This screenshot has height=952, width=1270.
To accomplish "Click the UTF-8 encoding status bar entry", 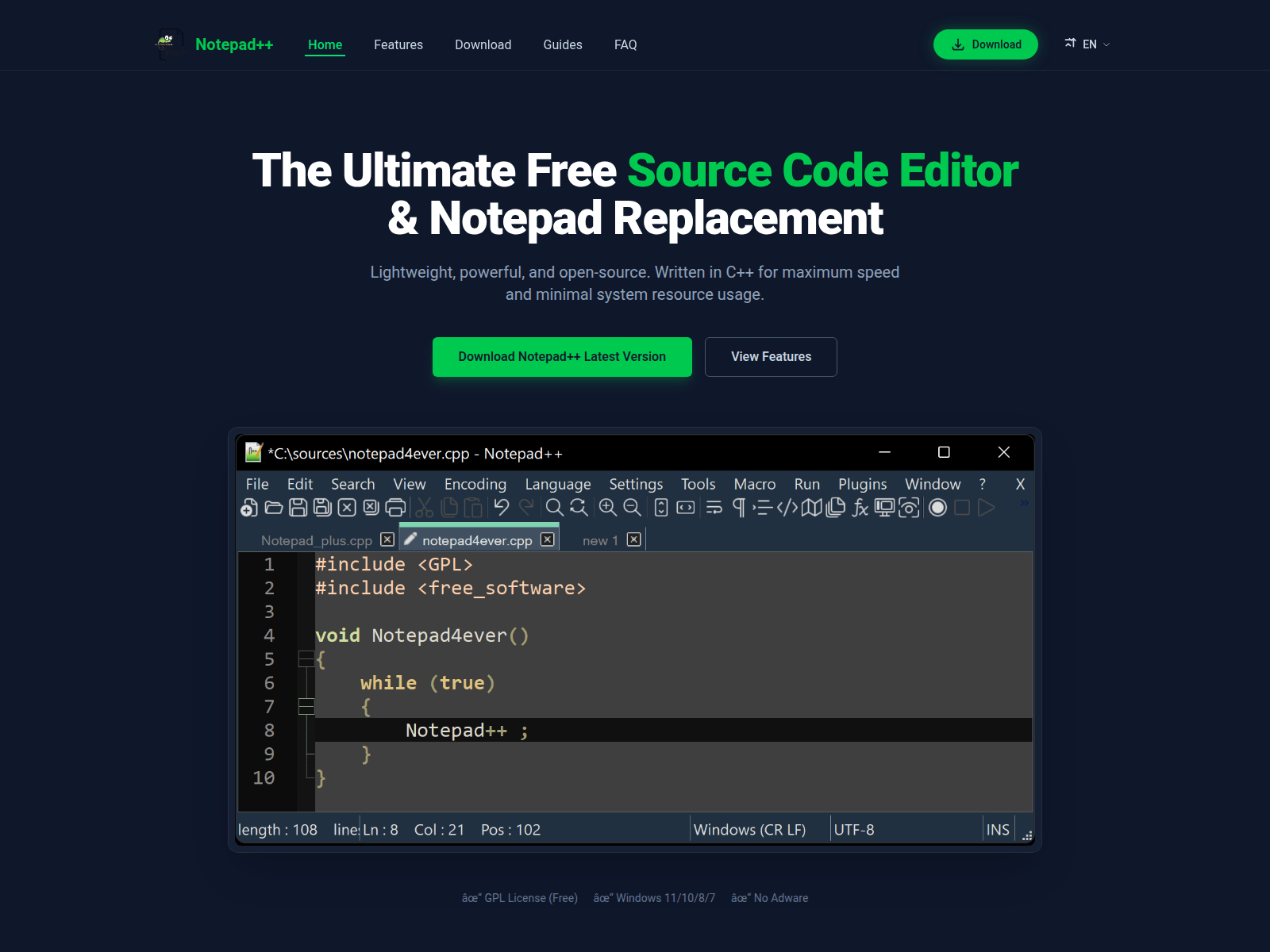I will (854, 830).
